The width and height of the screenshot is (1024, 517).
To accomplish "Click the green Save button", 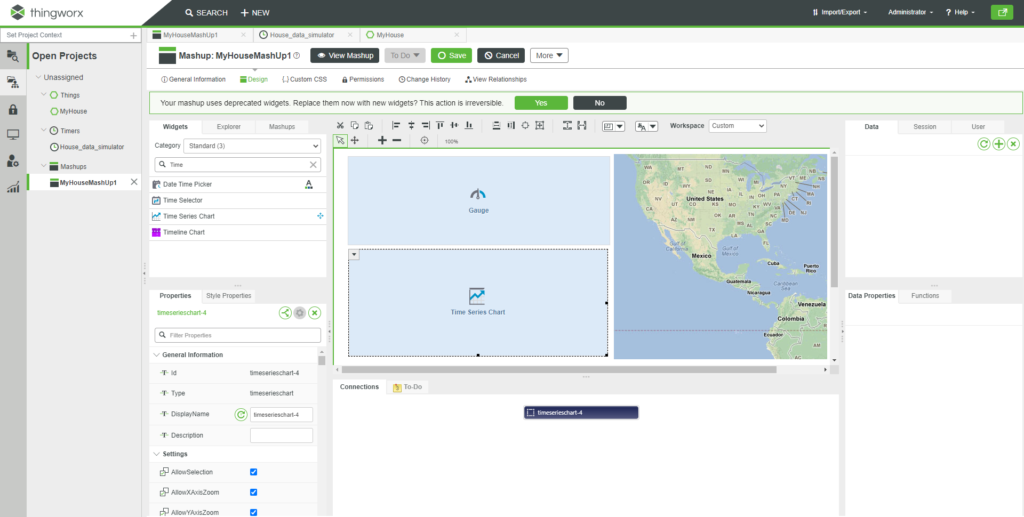I will tap(451, 55).
